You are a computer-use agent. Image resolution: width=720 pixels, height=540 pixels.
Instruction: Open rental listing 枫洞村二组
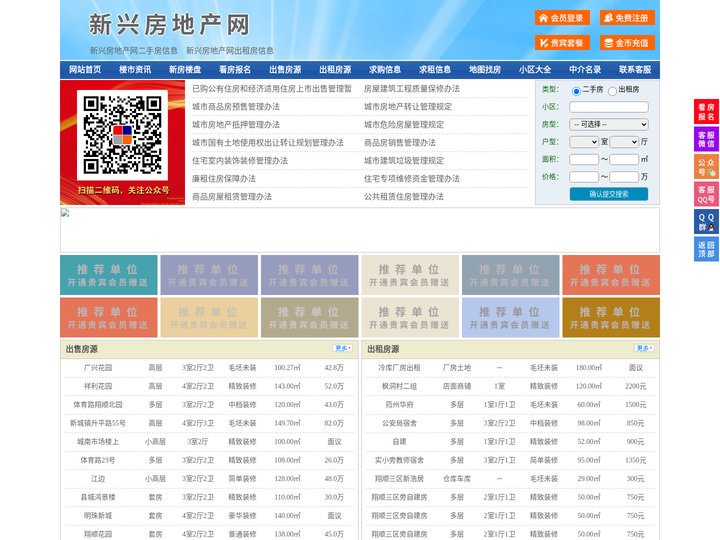click(x=399, y=386)
